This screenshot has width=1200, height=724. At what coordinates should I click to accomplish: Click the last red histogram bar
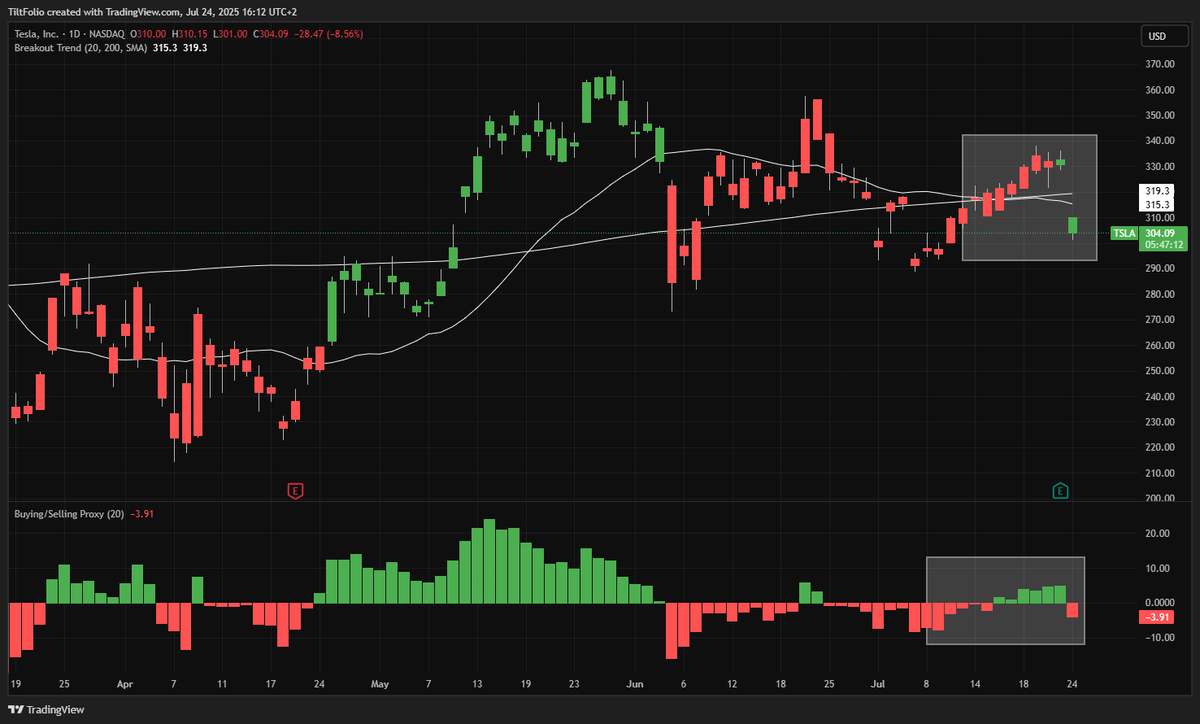pos(1073,610)
